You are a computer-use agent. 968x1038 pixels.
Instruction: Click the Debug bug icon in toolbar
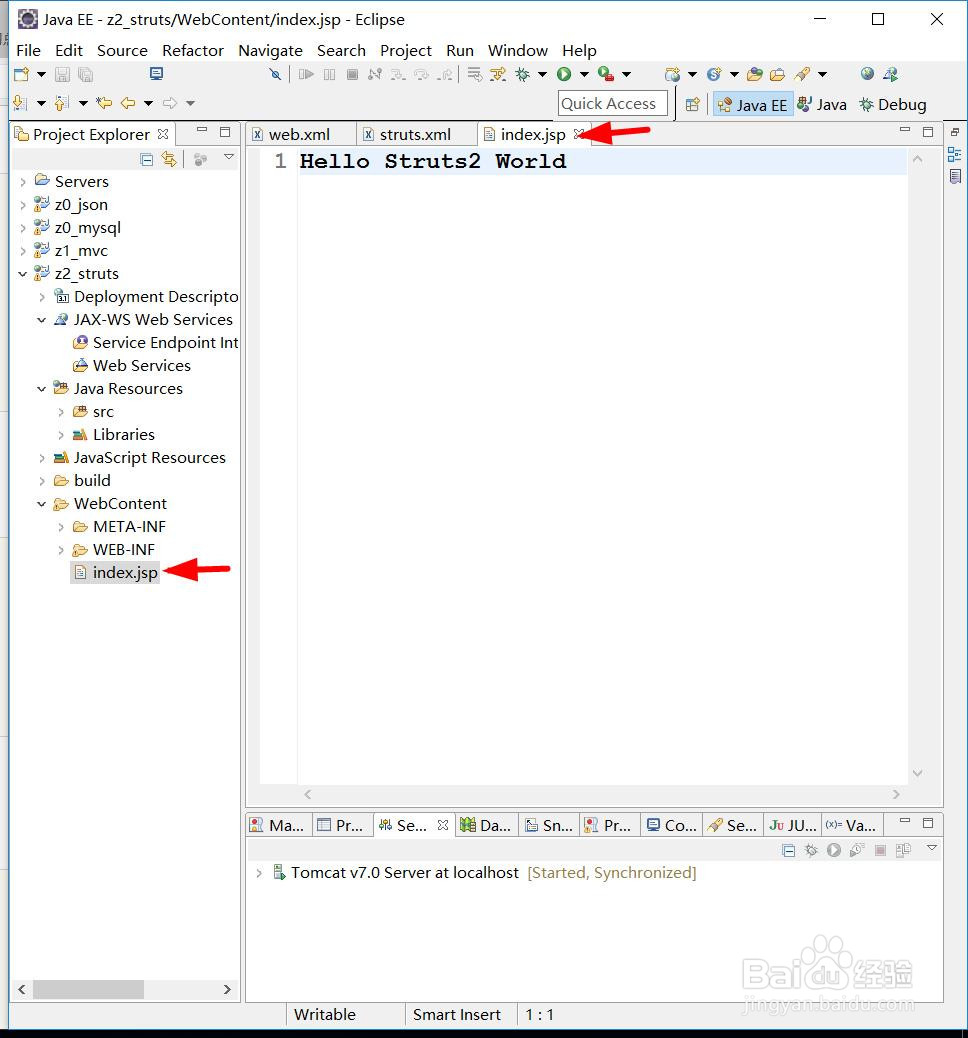tap(522, 74)
